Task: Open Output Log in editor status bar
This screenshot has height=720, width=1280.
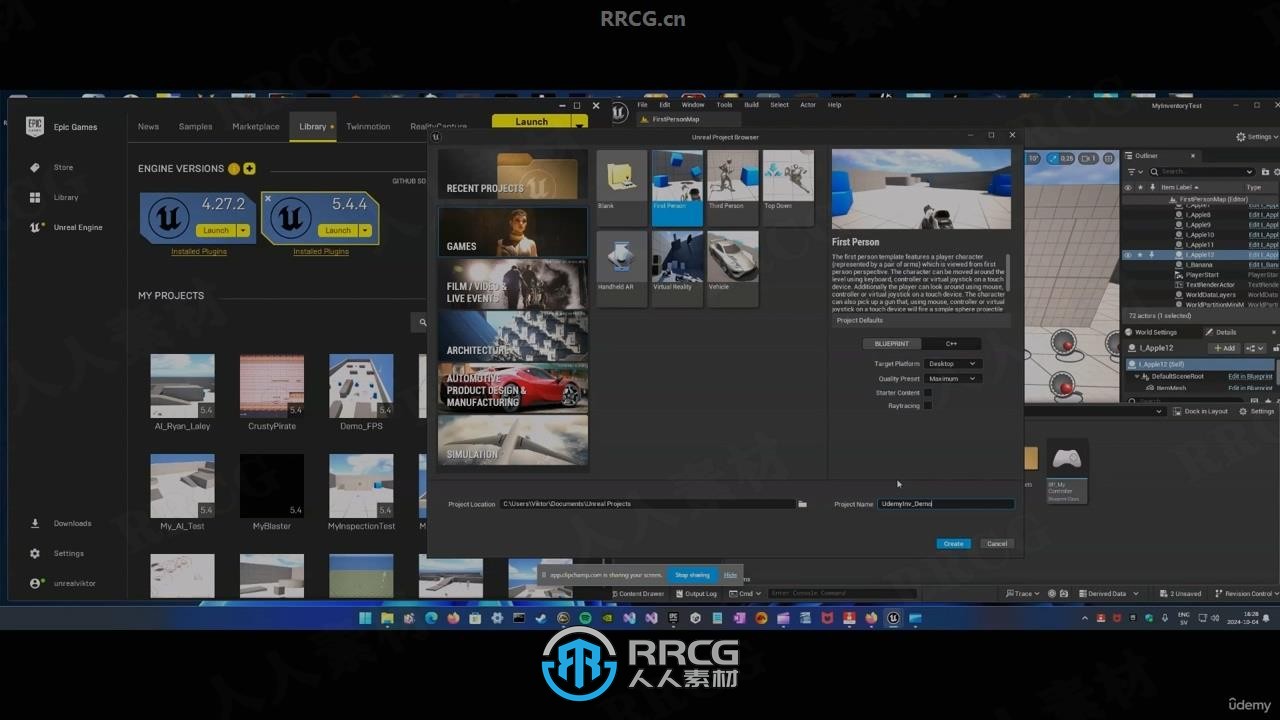Action: (x=696, y=594)
